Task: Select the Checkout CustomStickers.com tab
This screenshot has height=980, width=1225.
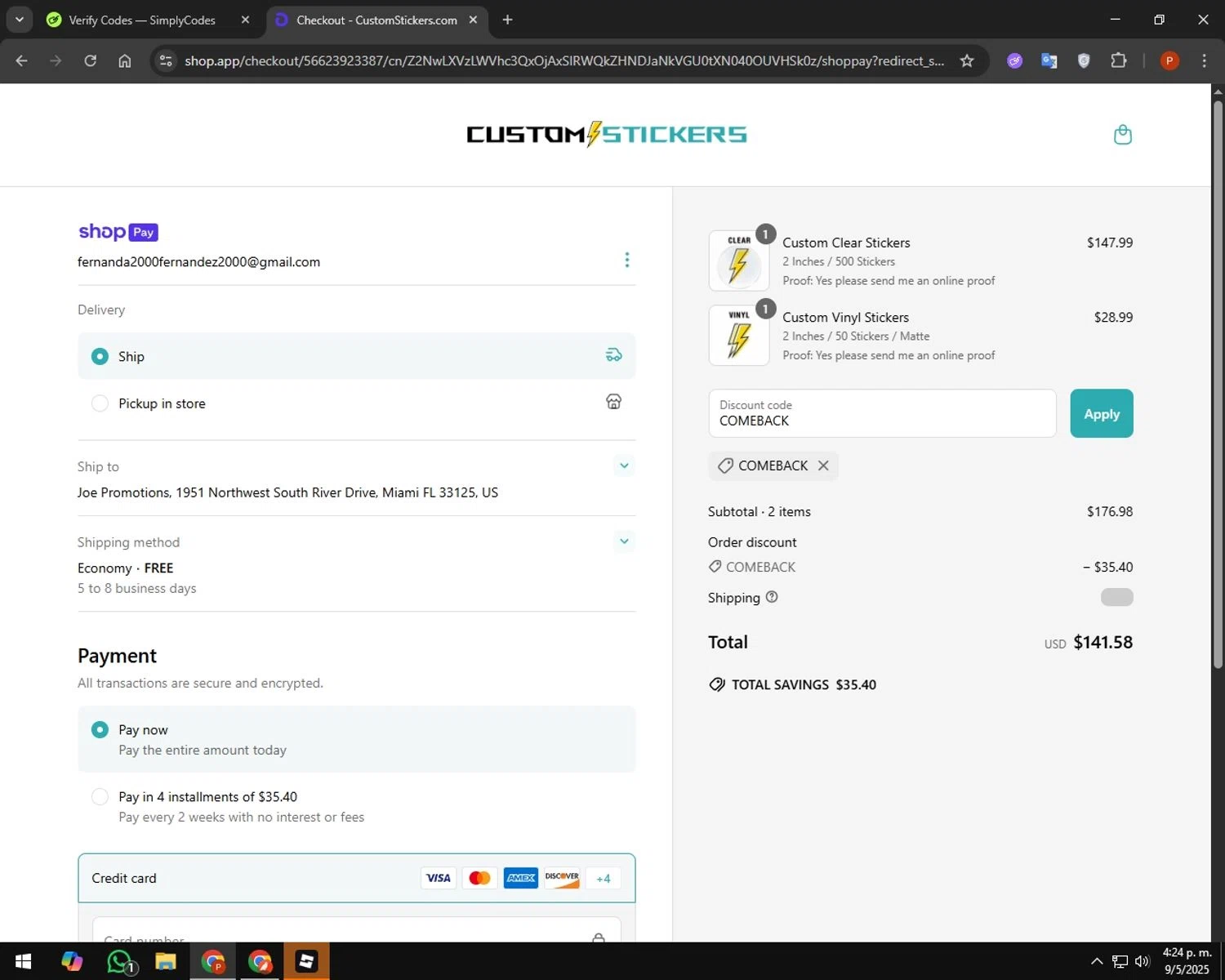Action: coord(376,20)
